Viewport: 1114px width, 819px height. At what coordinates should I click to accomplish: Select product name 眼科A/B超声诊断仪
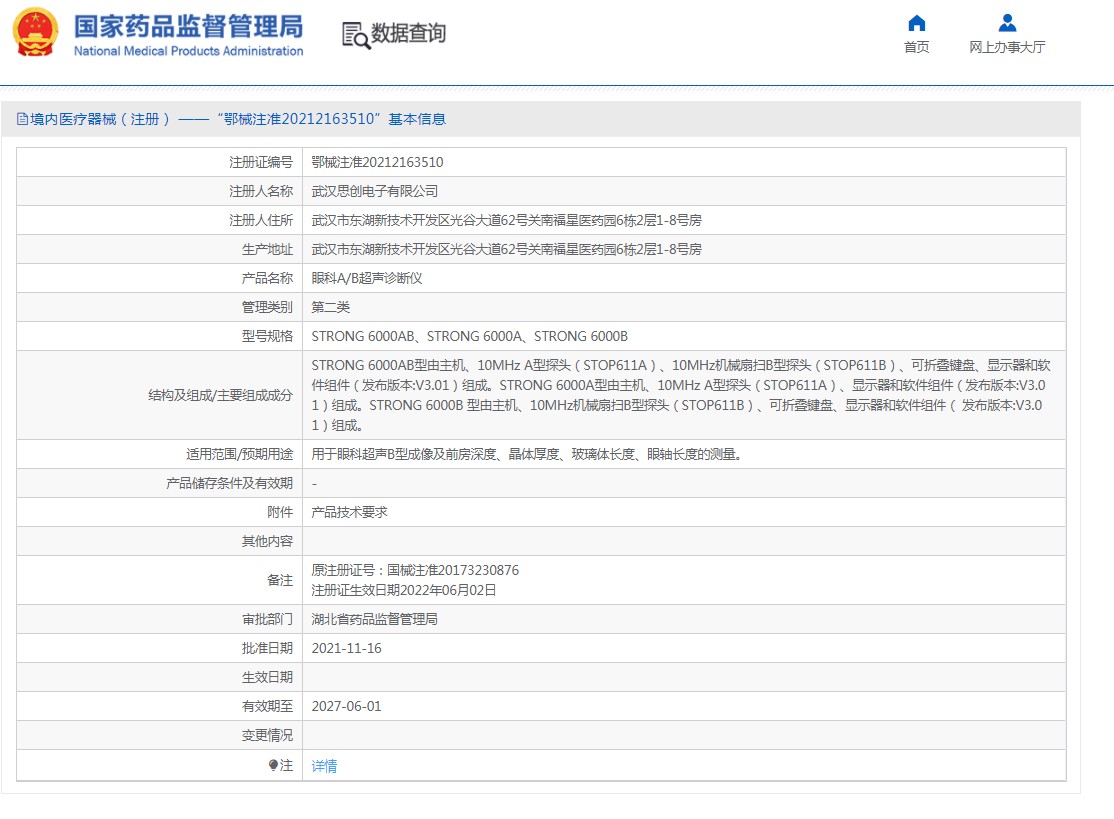point(367,278)
